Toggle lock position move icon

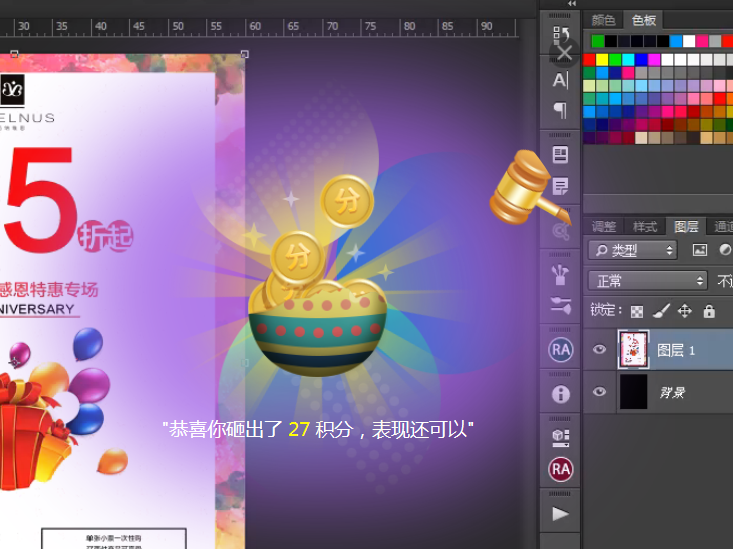(684, 311)
